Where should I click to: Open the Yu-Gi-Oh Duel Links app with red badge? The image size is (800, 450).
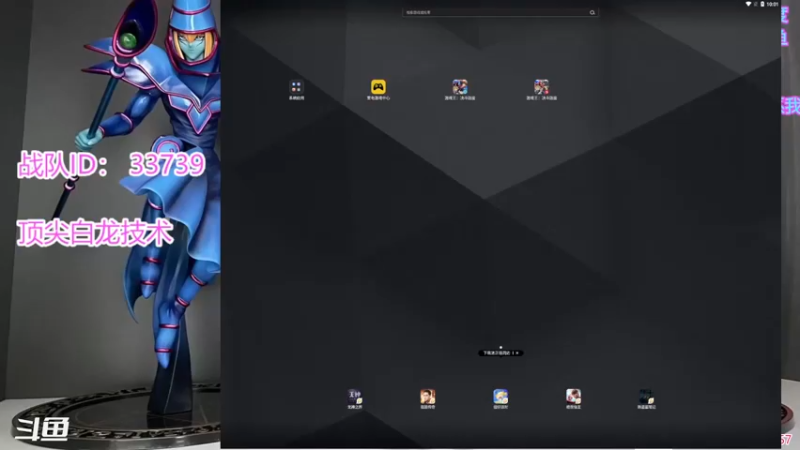coord(541,87)
